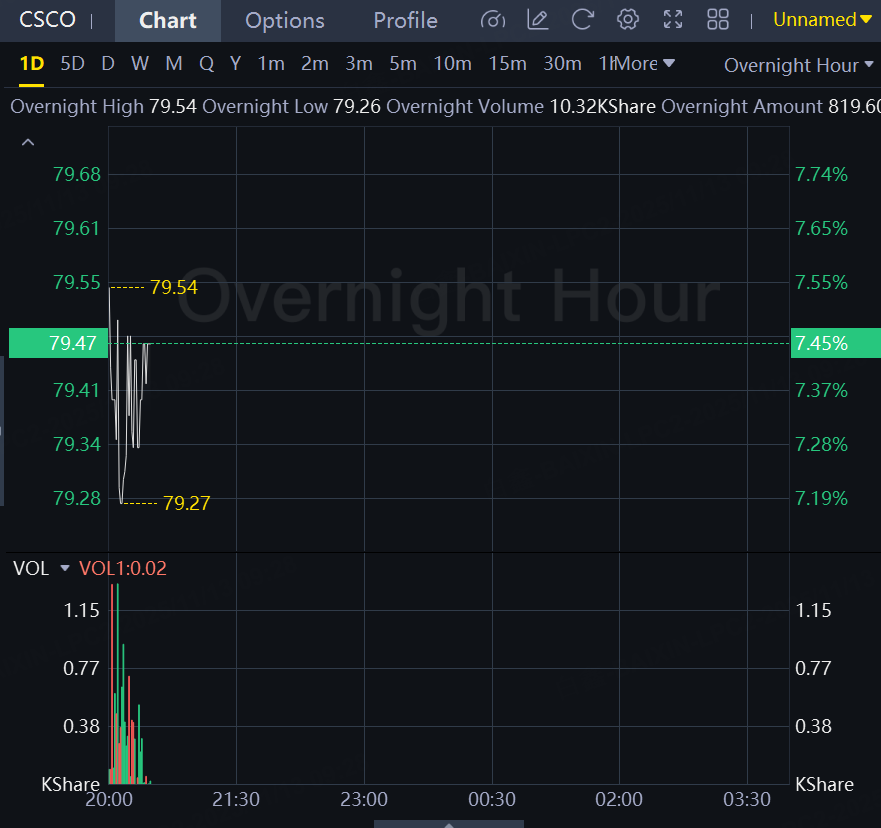Switch to 5D timeframe
The height and width of the screenshot is (828, 881).
72,64
